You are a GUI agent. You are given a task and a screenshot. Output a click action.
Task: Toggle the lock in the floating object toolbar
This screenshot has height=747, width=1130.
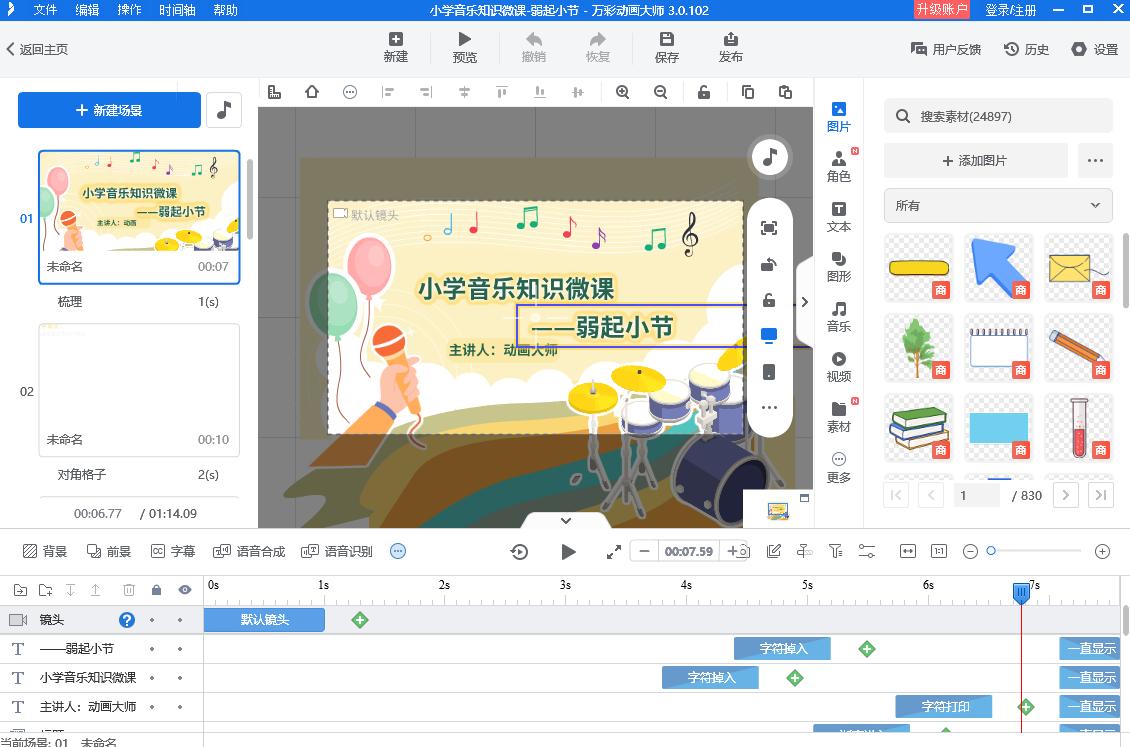tap(768, 300)
